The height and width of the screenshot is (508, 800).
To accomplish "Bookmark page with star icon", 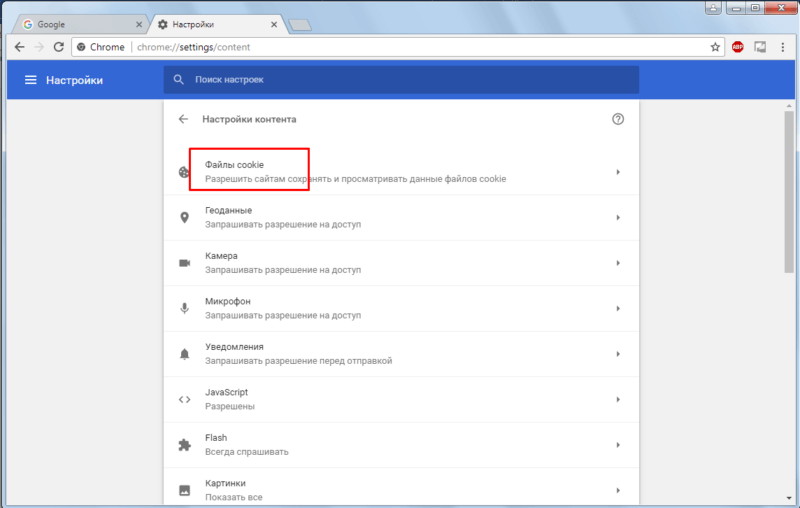I will coord(715,47).
